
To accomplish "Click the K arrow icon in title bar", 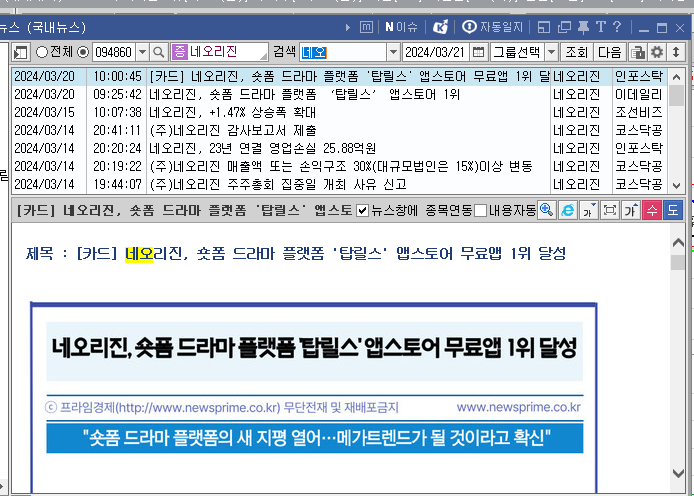I will [x=440, y=27].
